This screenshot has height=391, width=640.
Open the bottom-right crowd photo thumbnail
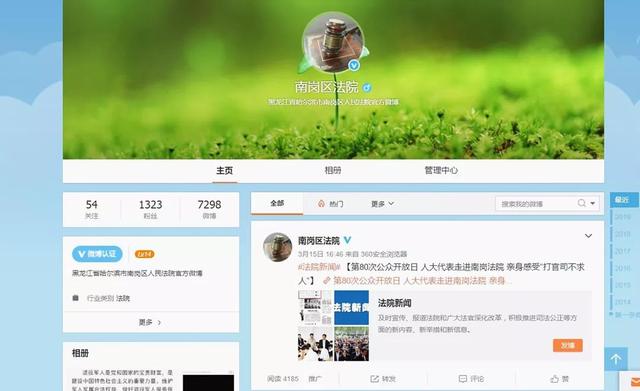[x=351, y=344]
